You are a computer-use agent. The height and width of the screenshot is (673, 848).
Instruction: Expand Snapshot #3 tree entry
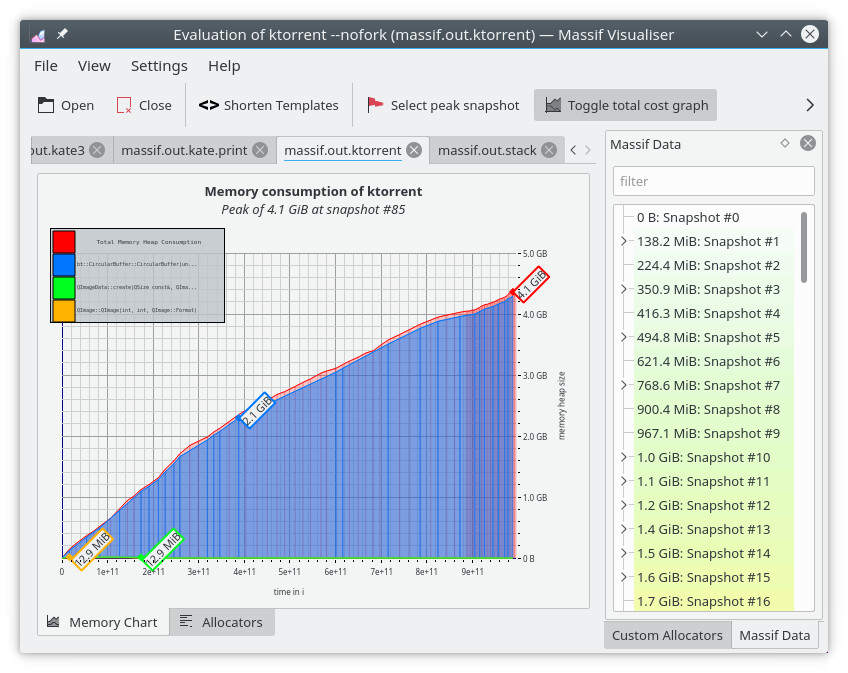[624, 289]
